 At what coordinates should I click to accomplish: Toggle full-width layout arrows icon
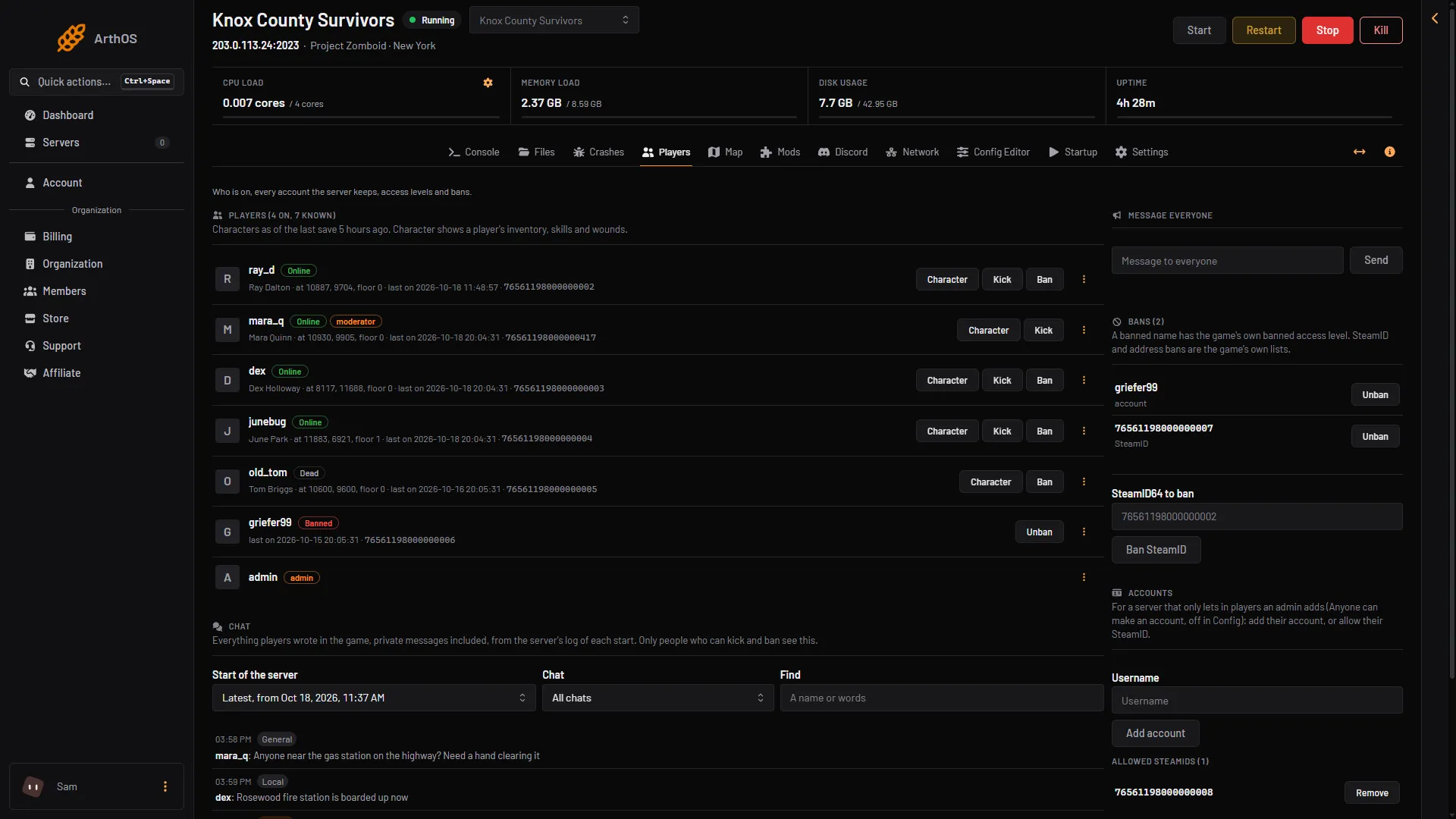[1359, 152]
